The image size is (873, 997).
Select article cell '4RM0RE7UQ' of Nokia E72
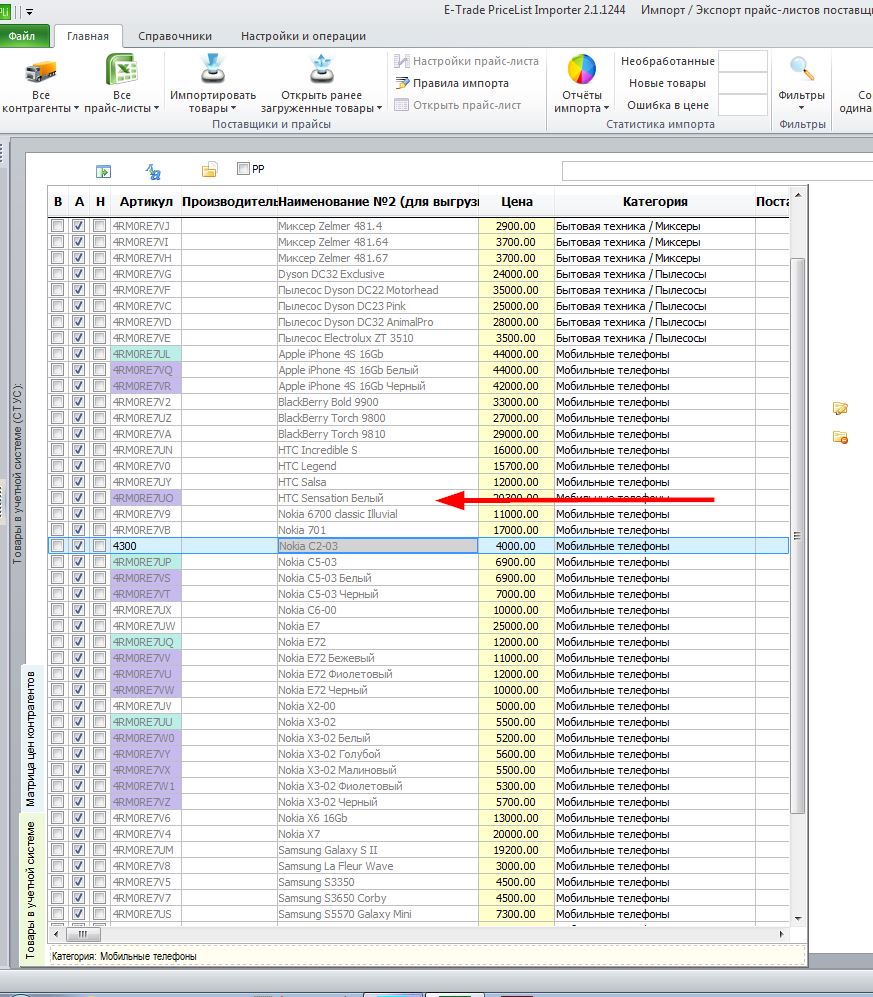point(146,642)
